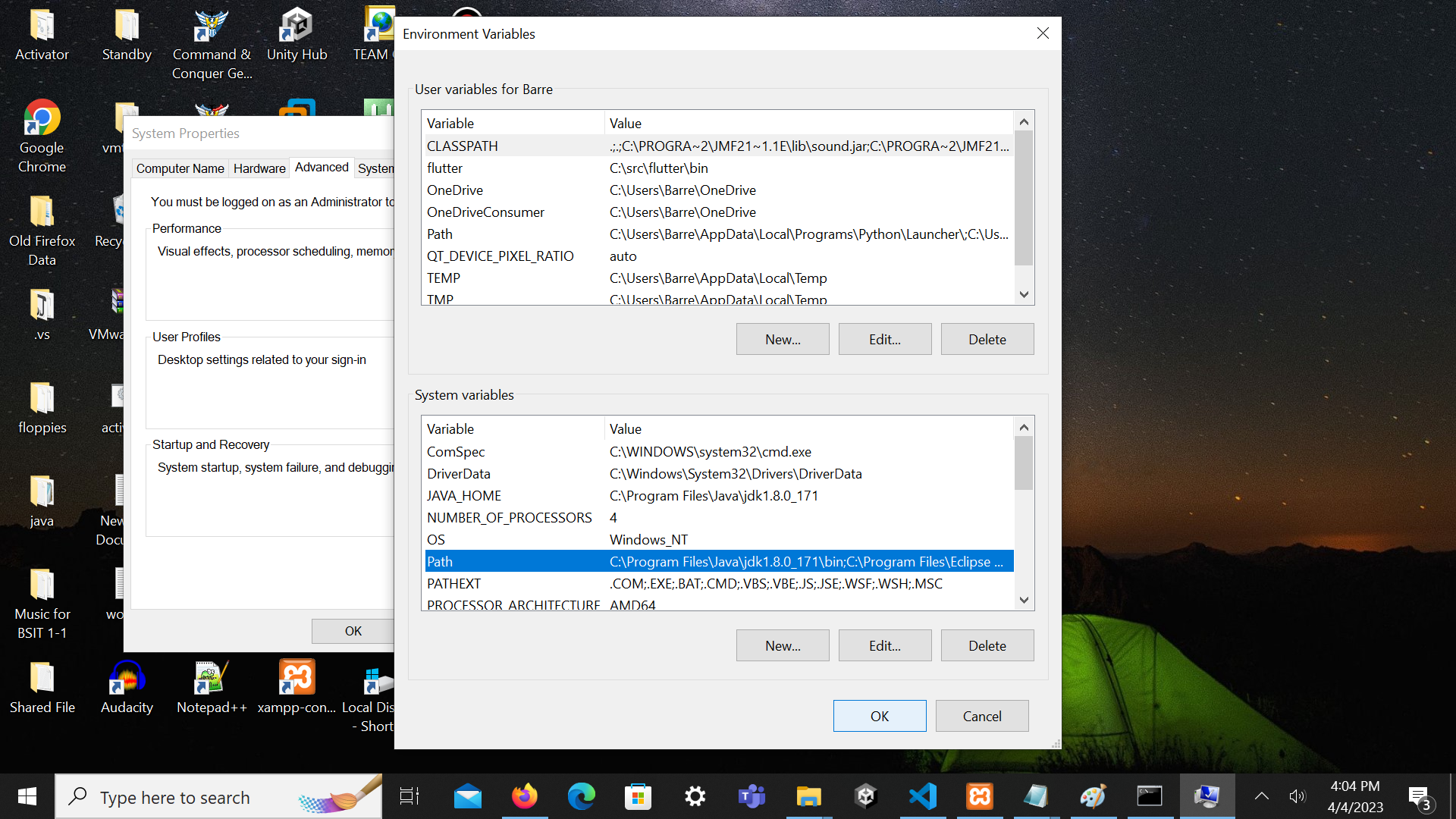Open Microsoft Store from the taskbar
The height and width of the screenshot is (819, 1456).
tap(639, 796)
